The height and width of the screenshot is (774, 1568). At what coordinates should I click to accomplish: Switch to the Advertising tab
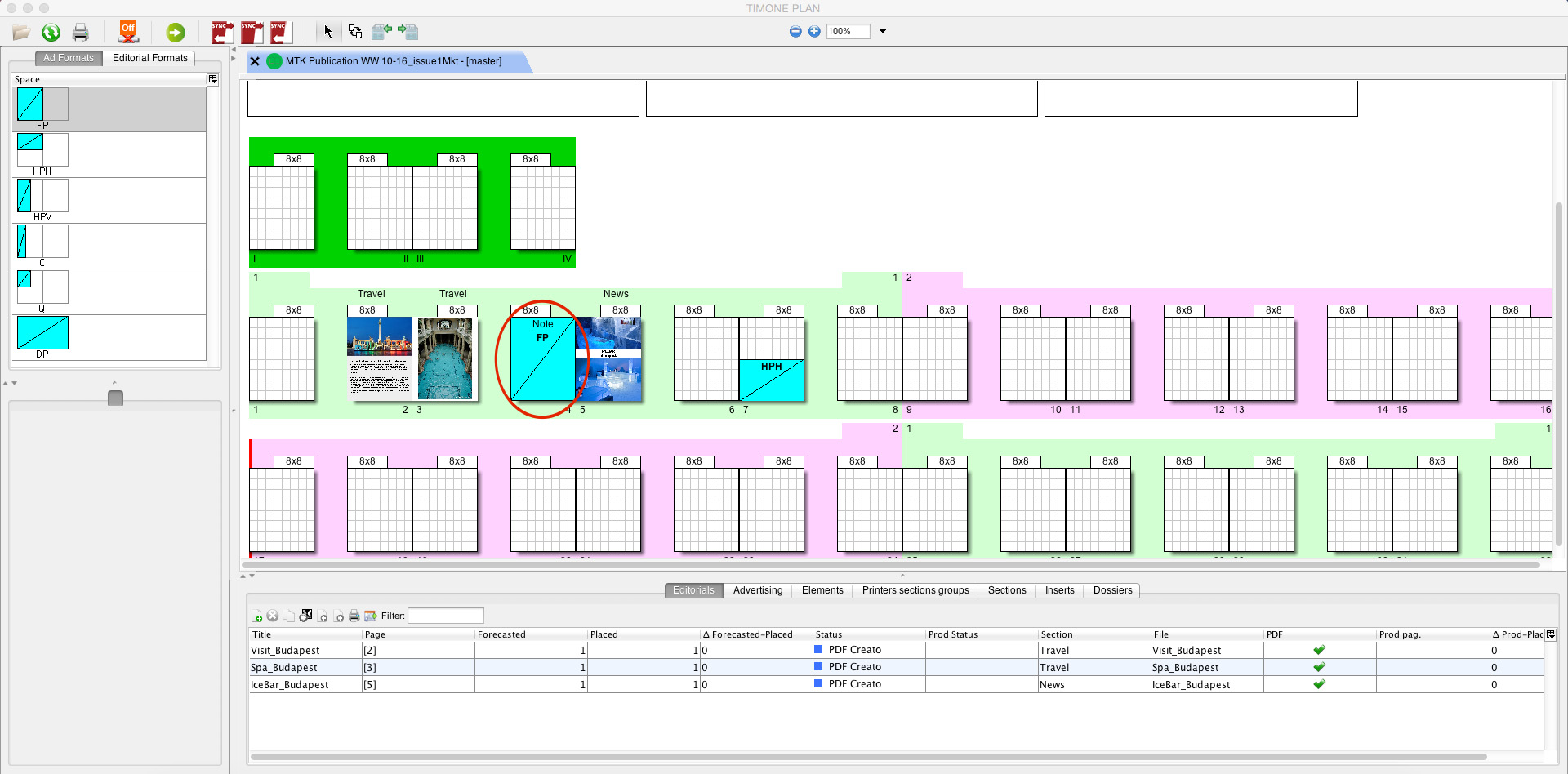(758, 590)
